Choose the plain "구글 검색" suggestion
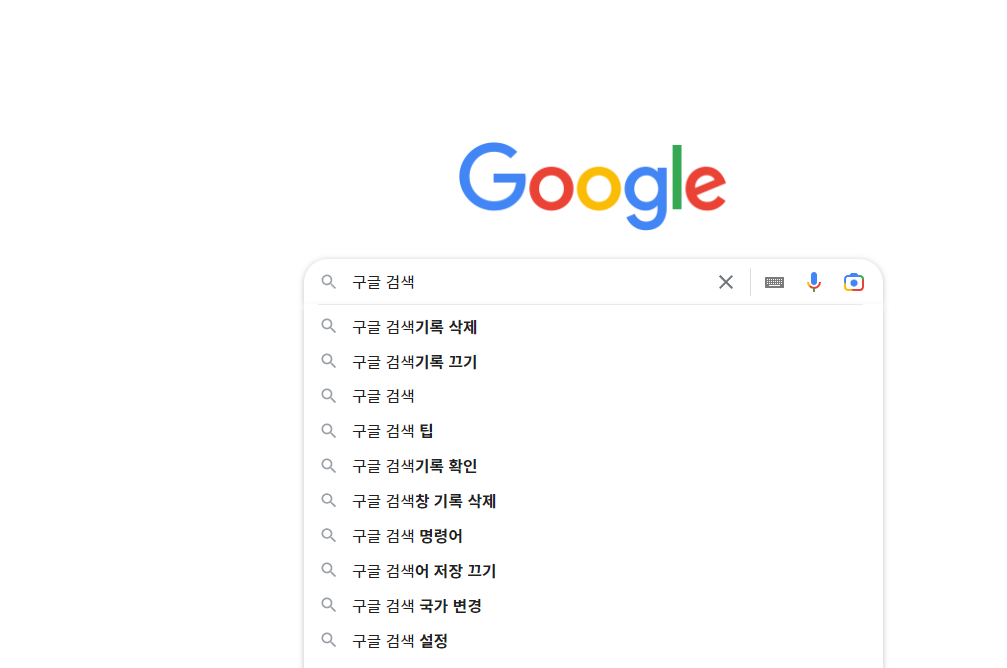The image size is (1007, 668). click(x=383, y=396)
